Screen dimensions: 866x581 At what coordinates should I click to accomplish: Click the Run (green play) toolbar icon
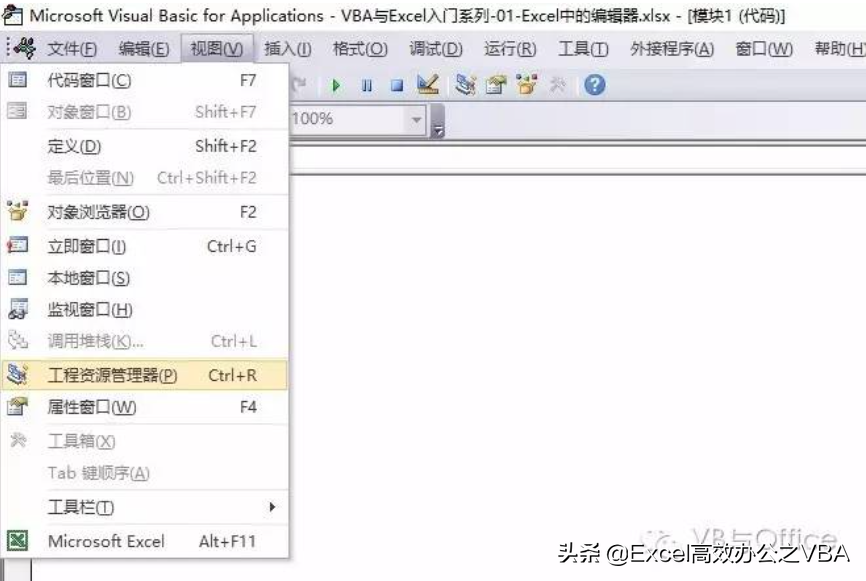point(335,86)
